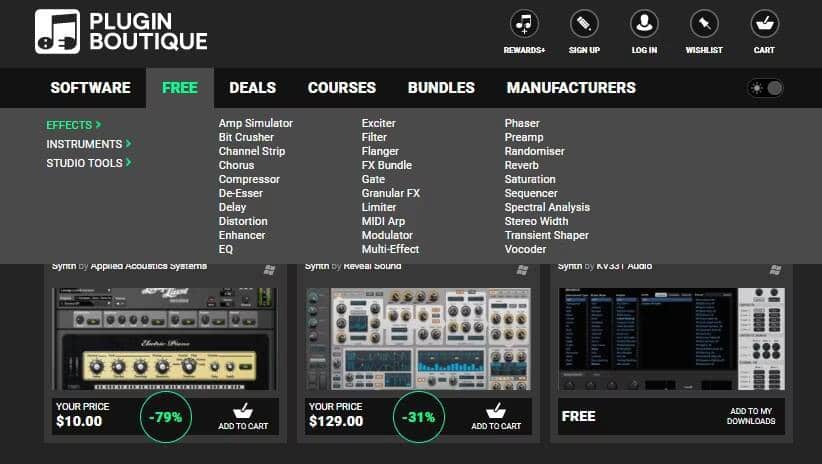
Task: Expand the Instruments submenu
Action: tap(89, 144)
